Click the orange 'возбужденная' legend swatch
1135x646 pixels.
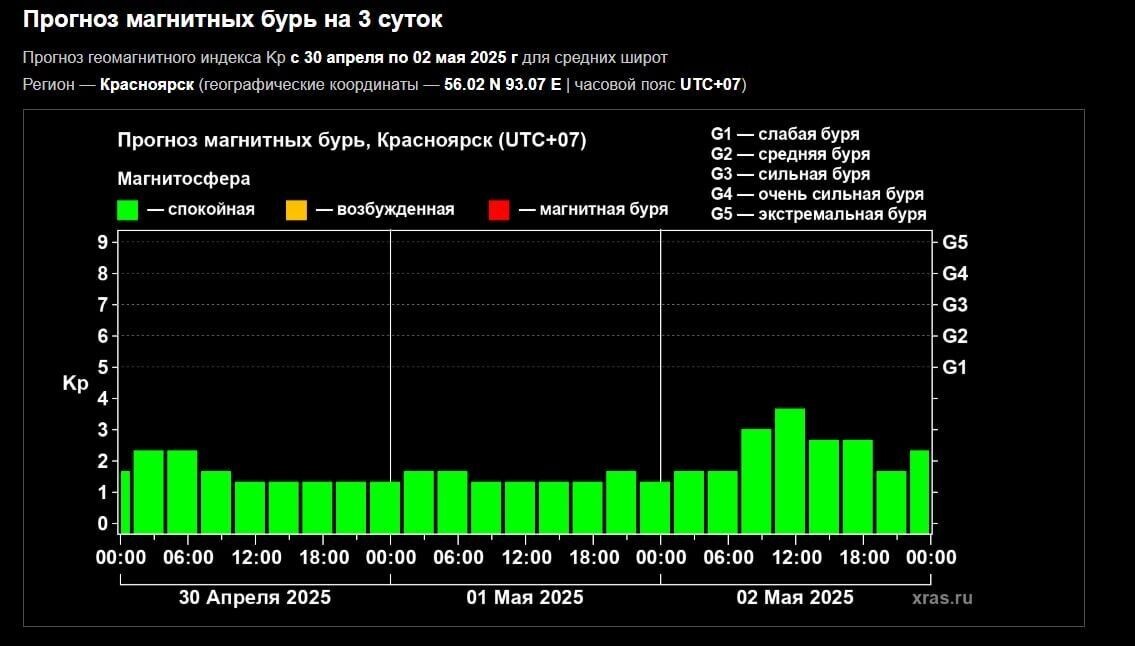(296, 210)
